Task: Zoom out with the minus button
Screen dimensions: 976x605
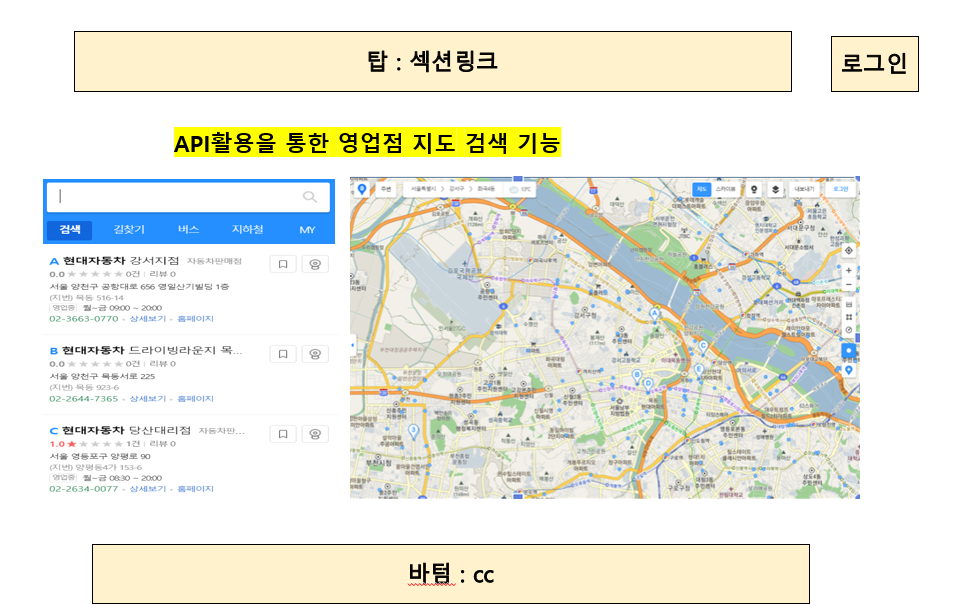Action: [848, 285]
